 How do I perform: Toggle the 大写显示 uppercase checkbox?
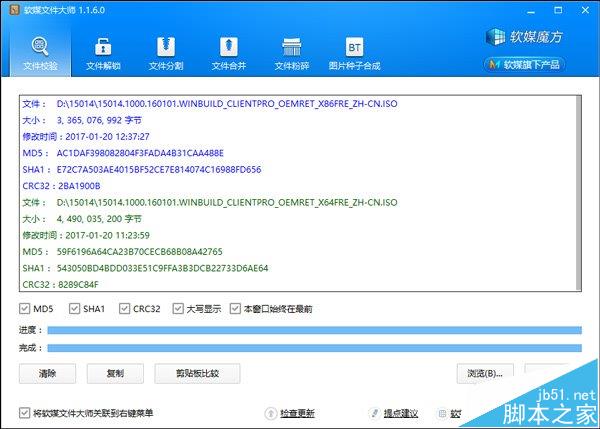[x=178, y=308]
